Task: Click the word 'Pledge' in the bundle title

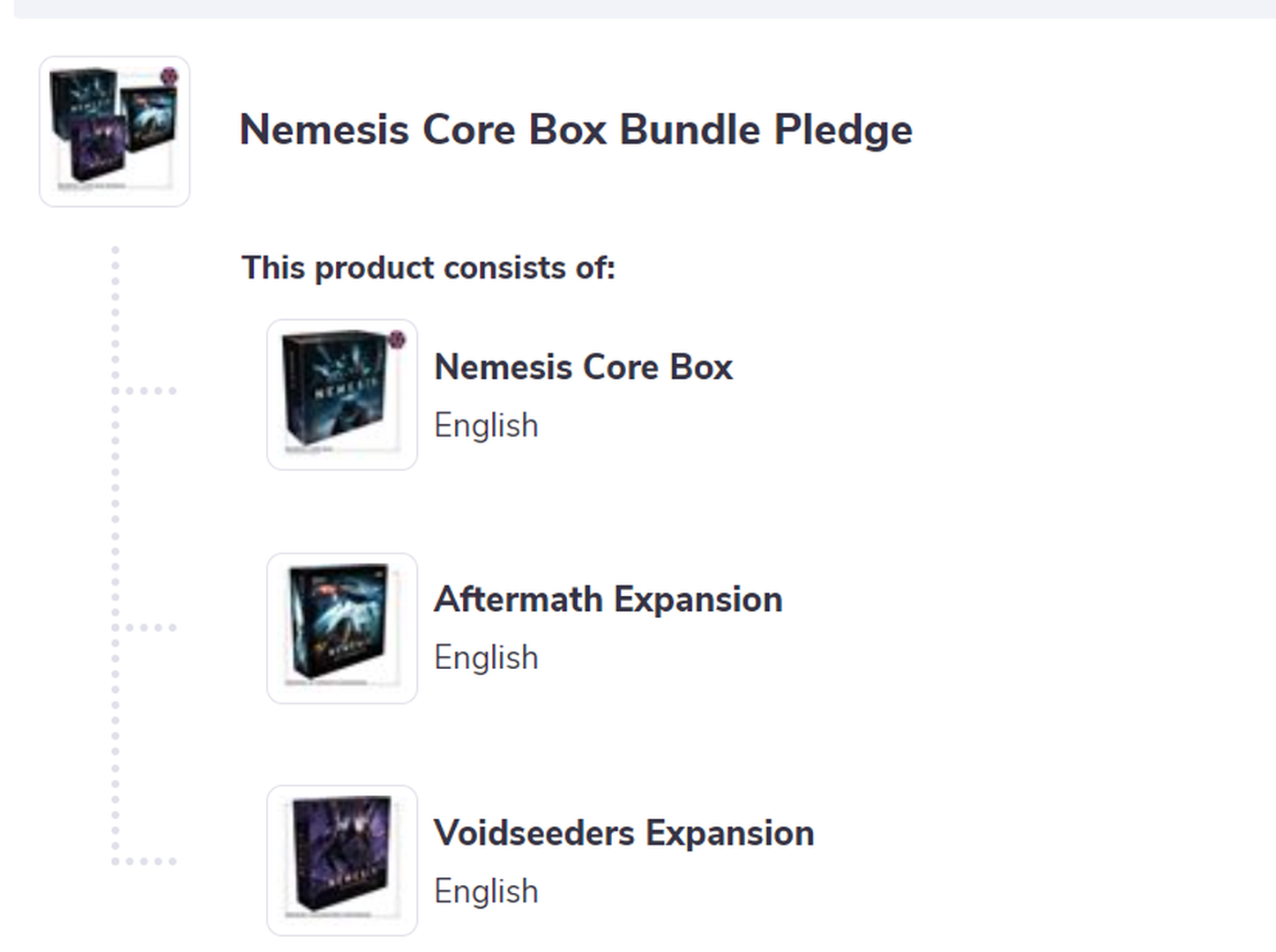Action: point(843,130)
